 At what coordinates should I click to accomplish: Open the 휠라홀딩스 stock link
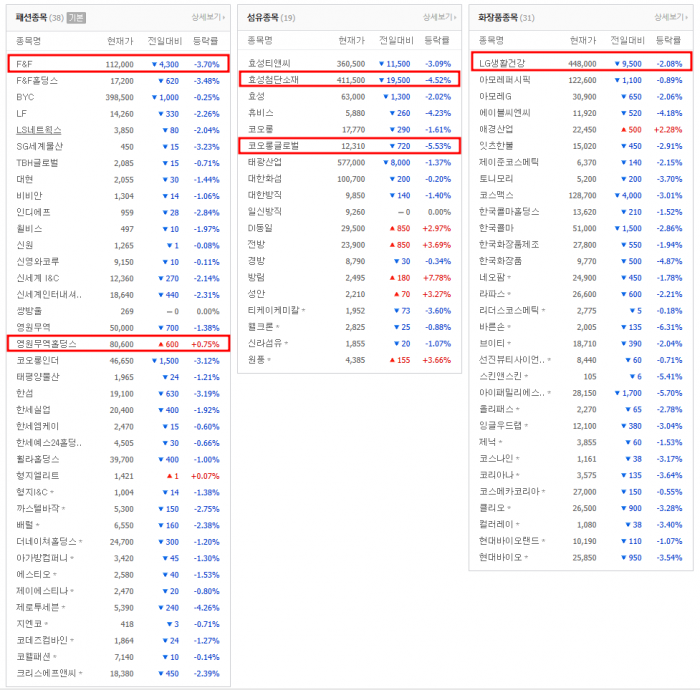pyautogui.click(x=38, y=459)
